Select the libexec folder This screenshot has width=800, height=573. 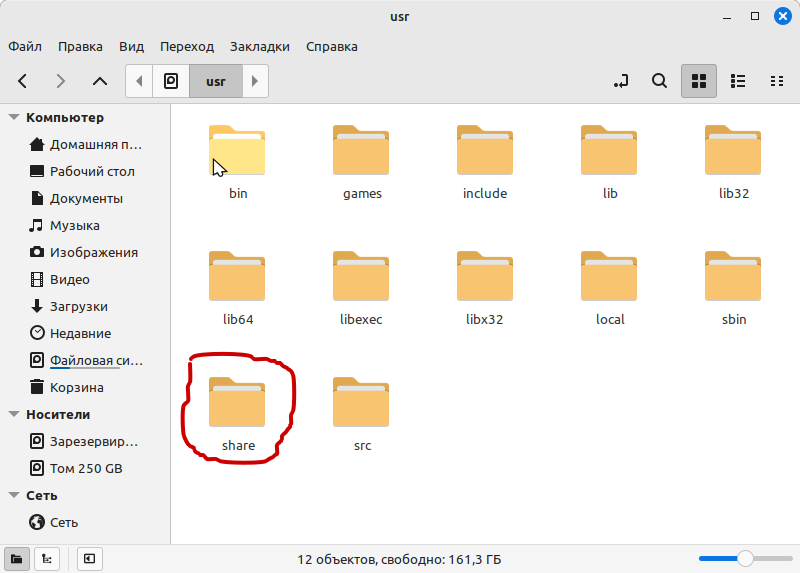click(361, 288)
